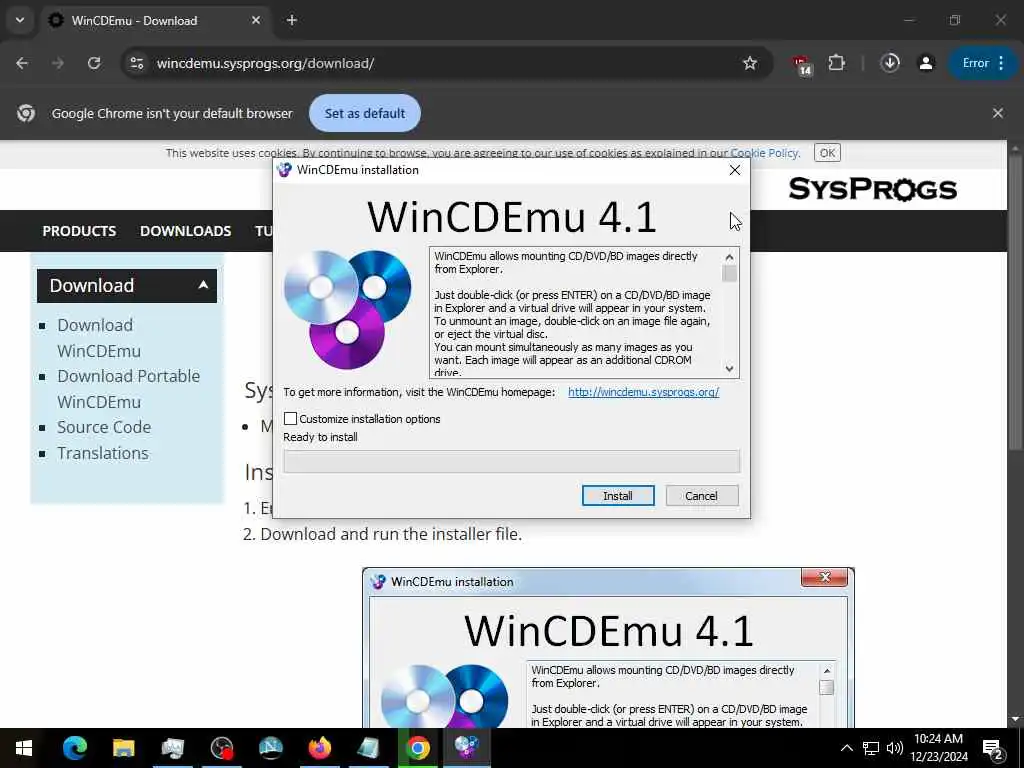Open Download WinCDEmu sidebar link
The height and width of the screenshot is (768, 1024).
click(99, 338)
